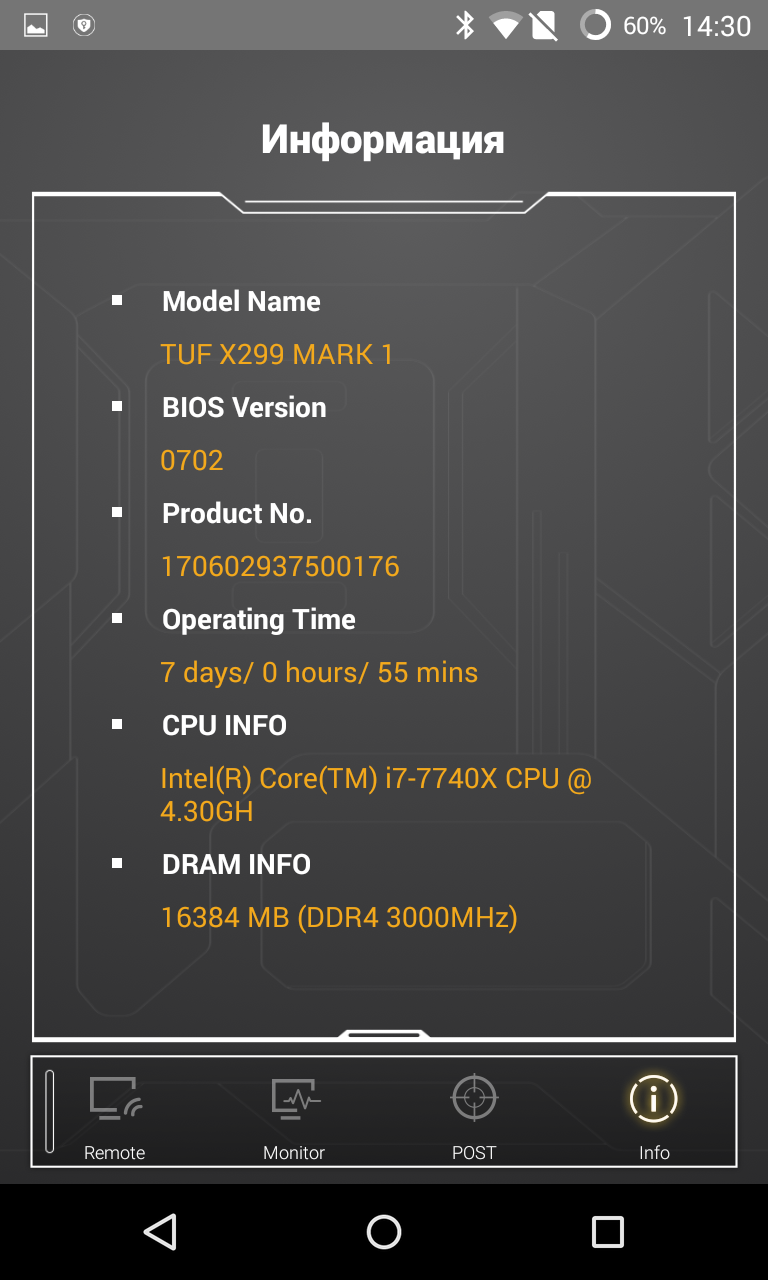Switch to the Remote tab label
Image resolution: width=768 pixels, height=1280 pixels.
click(x=115, y=1153)
